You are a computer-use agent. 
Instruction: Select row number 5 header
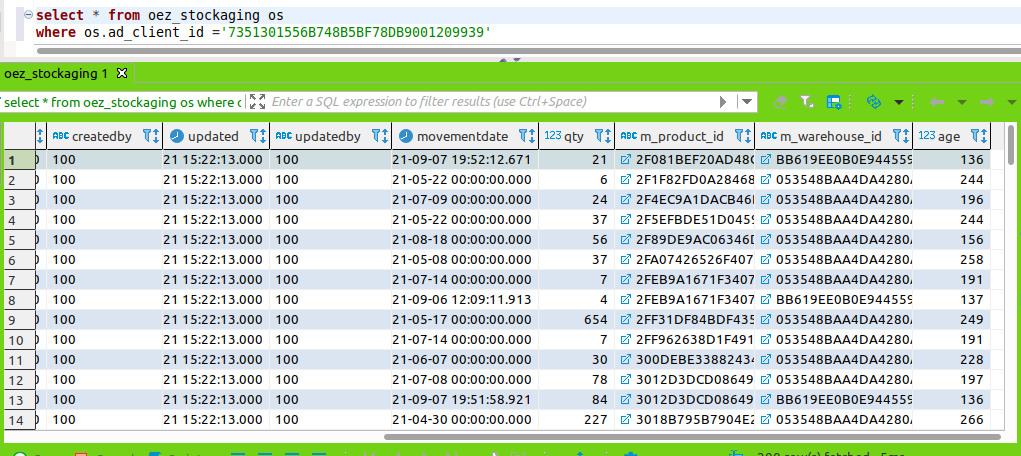[14, 240]
